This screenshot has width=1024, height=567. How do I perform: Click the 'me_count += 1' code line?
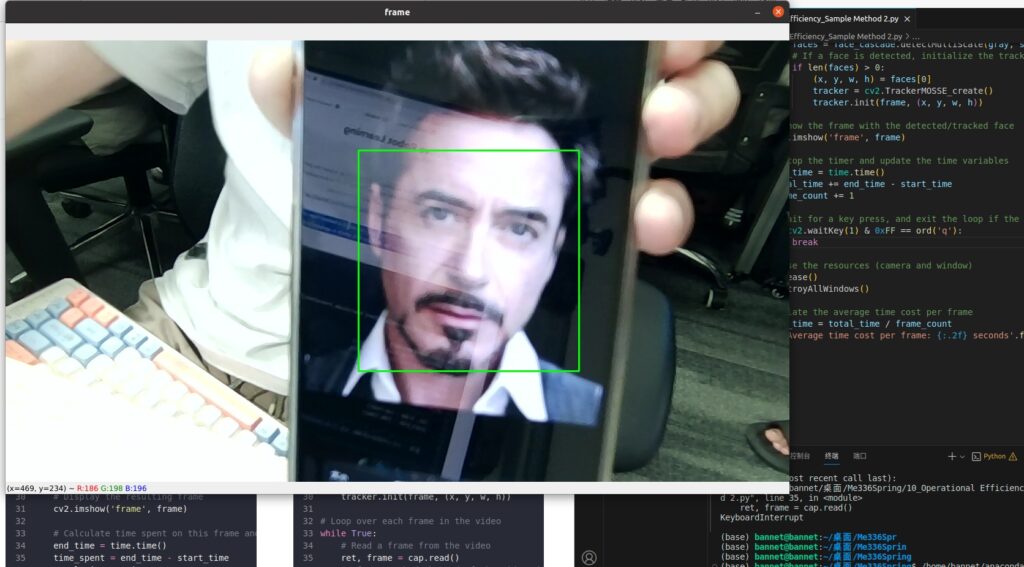(x=822, y=196)
